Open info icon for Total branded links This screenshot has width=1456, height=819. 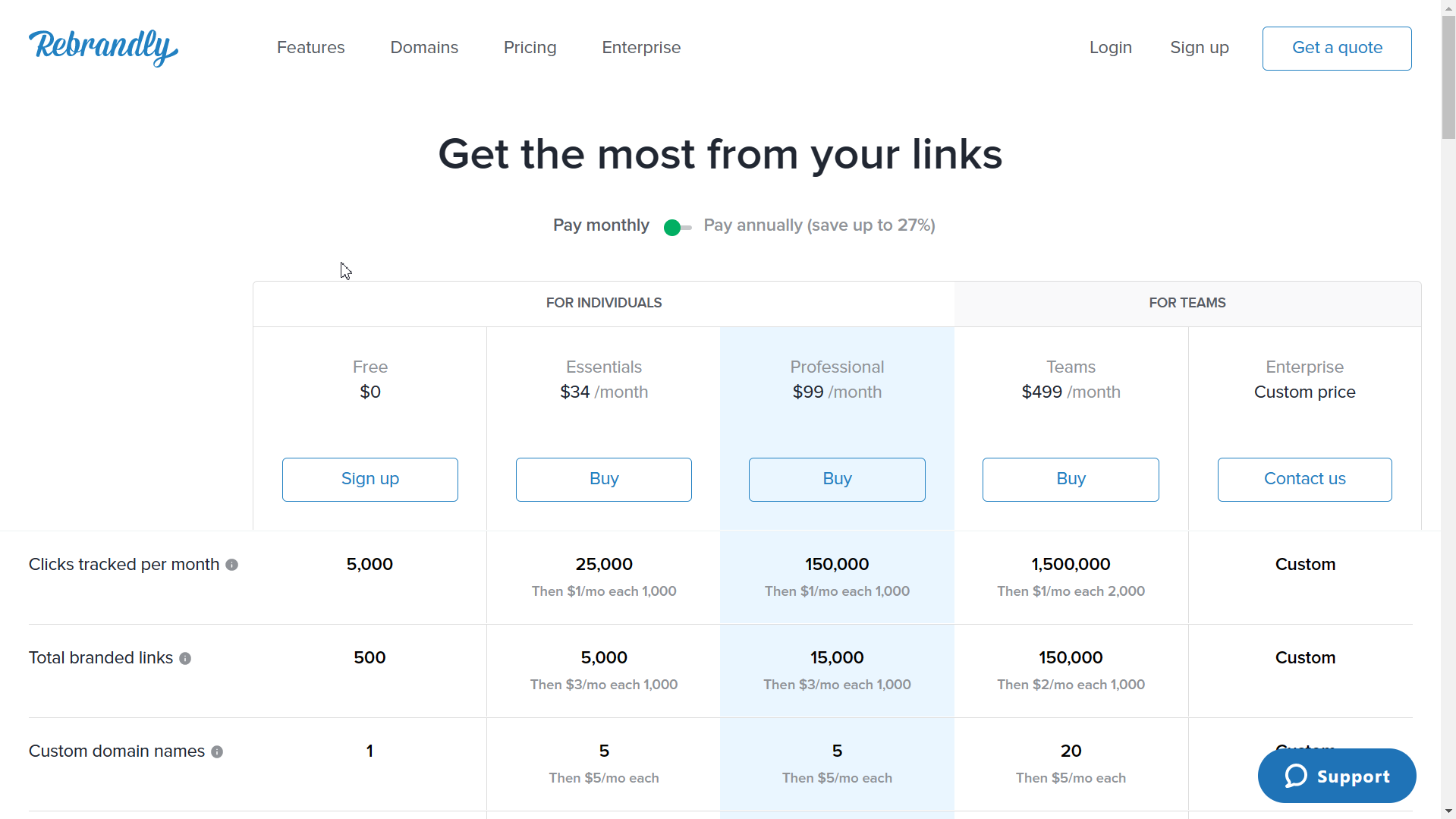point(185,658)
